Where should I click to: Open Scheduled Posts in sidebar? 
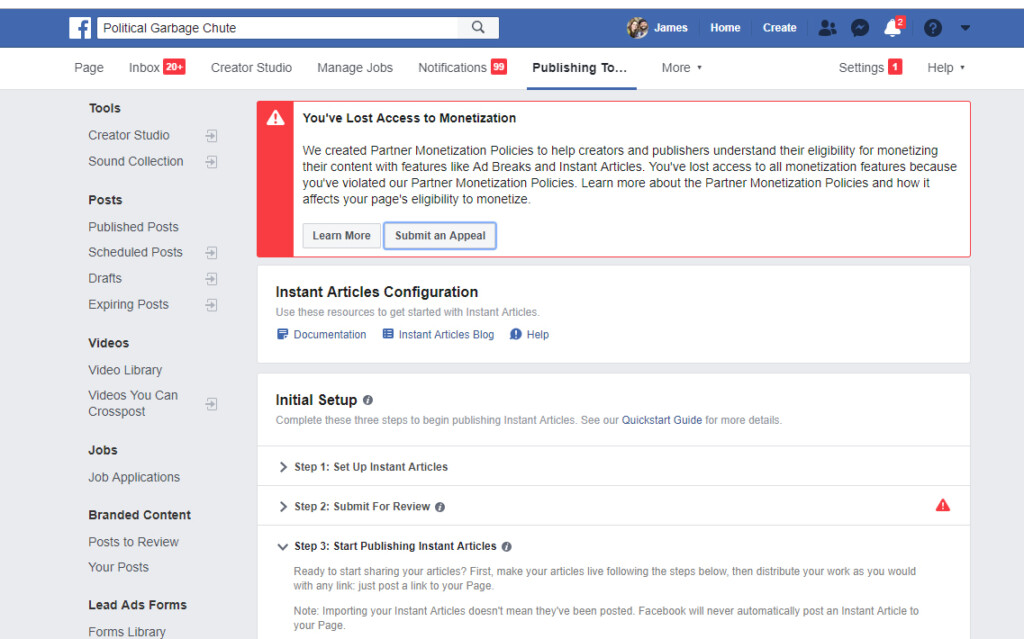(x=135, y=252)
